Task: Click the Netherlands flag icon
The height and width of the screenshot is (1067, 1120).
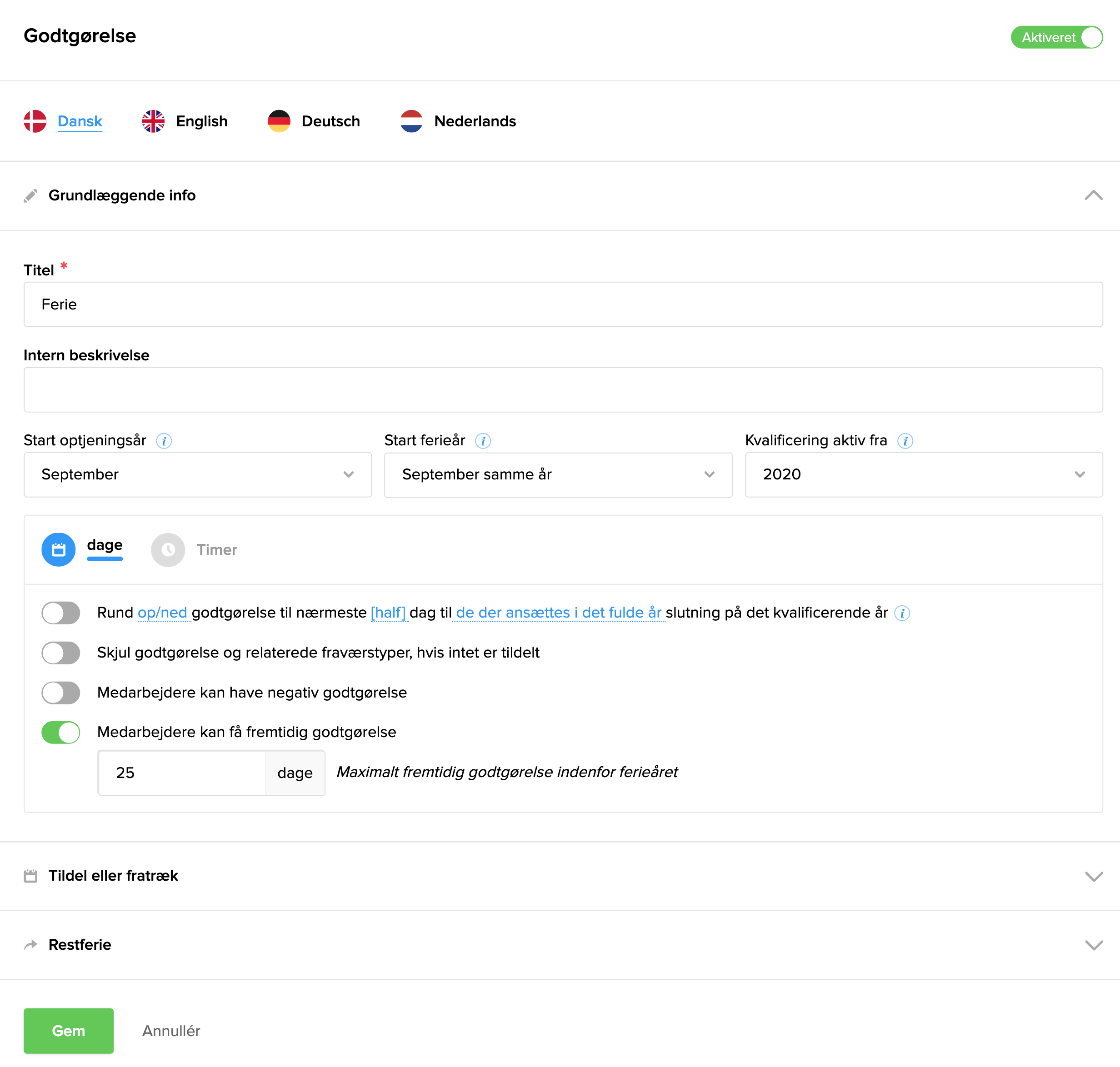Action: (411, 121)
